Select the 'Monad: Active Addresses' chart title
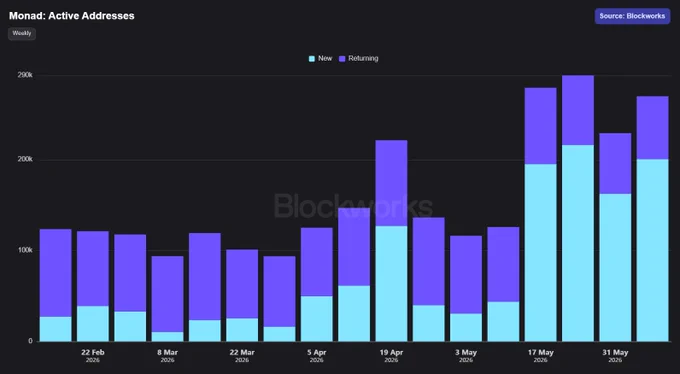Screen dimensions: 680x374 (72, 16)
